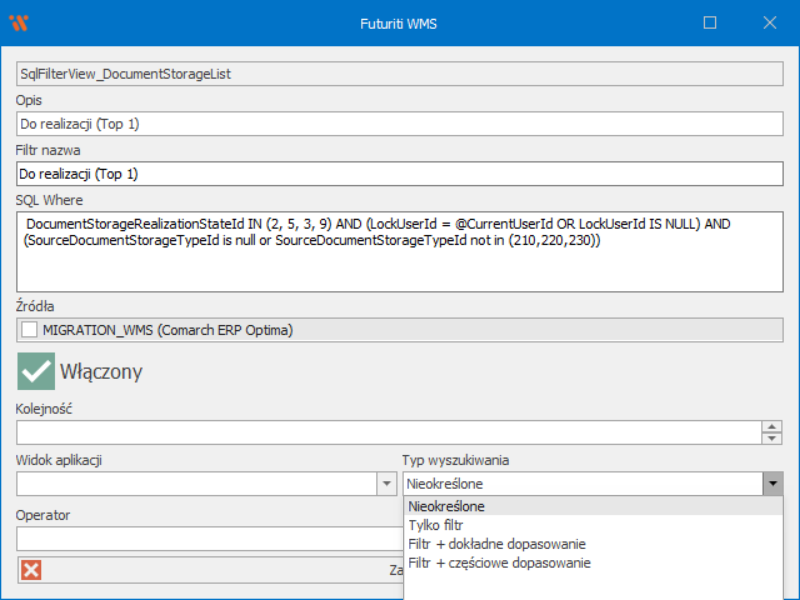Expand the Widok aplikacji dropdown arrow
This screenshot has height=600, width=800.
(x=386, y=483)
